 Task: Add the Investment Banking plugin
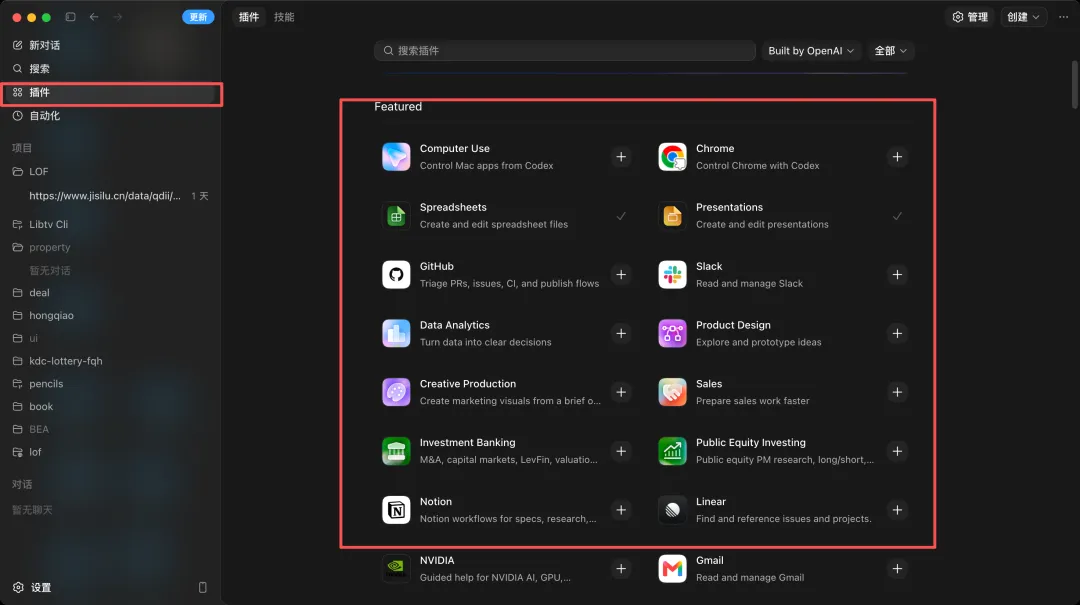[621, 451]
